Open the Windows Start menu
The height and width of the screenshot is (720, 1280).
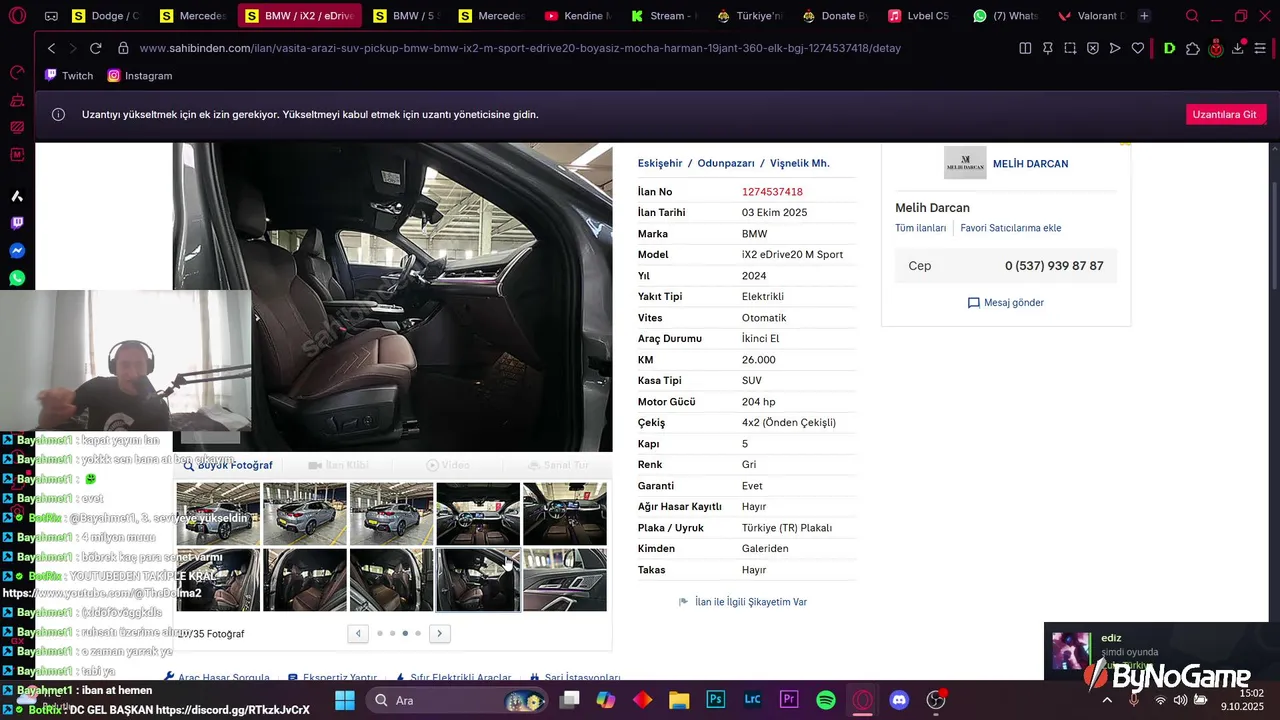point(344,700)
